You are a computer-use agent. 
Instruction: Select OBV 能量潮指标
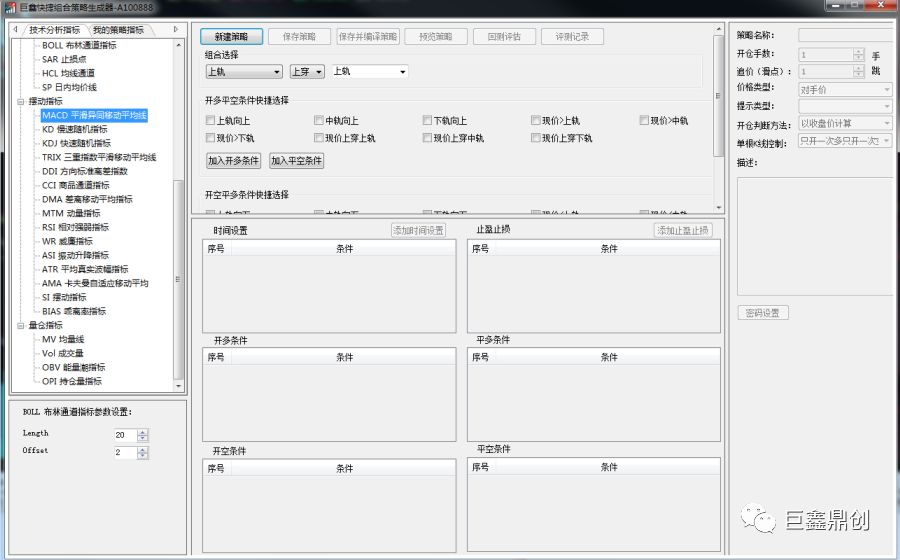[73, 367]
